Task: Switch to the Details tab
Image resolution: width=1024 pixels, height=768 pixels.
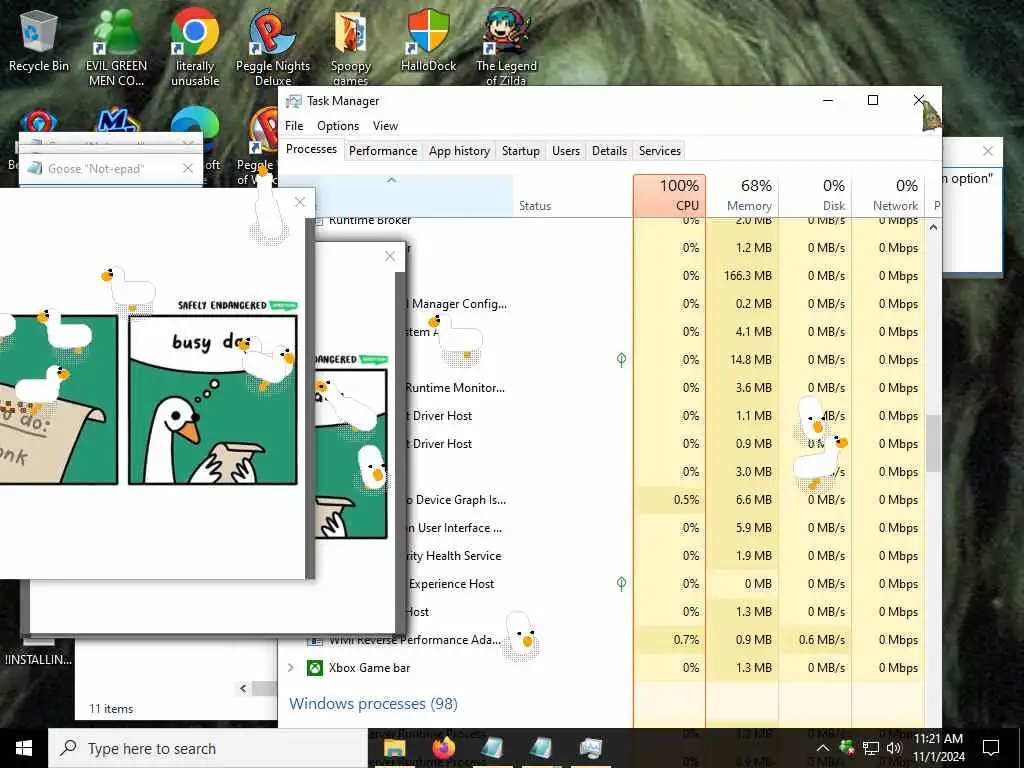Action: click(x=609, y=151)
